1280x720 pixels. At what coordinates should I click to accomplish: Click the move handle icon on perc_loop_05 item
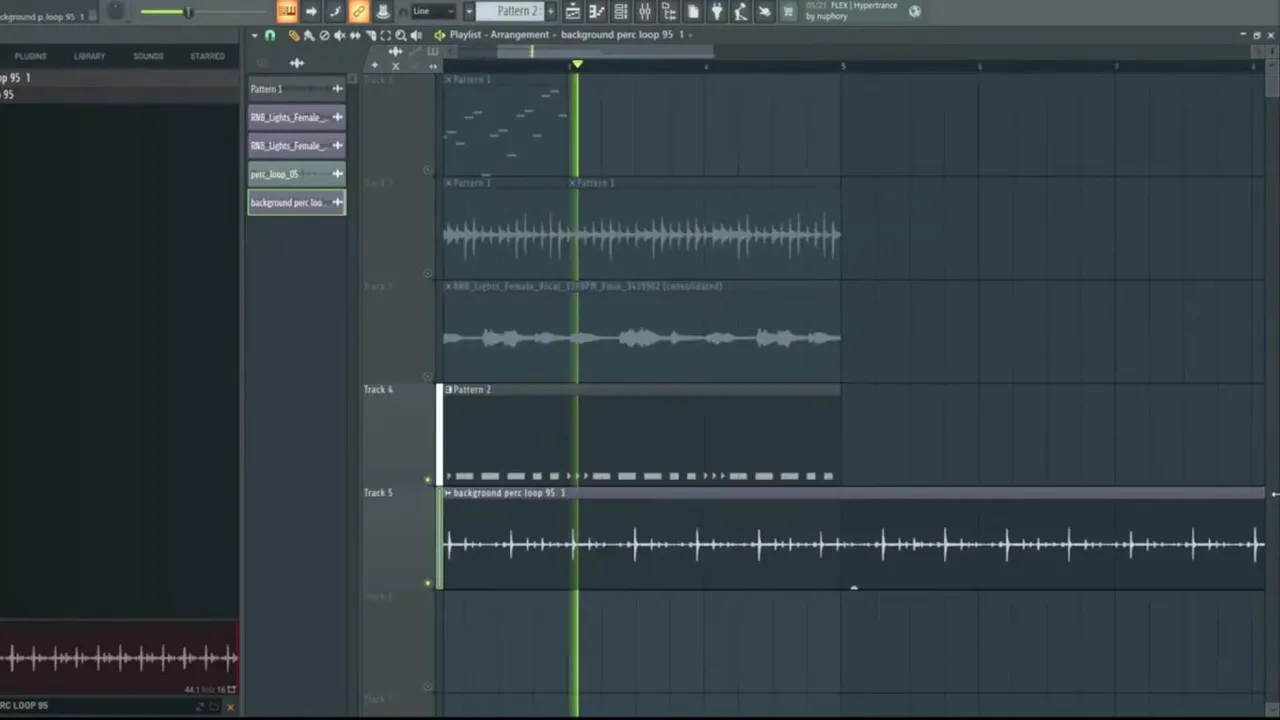pos(337,174)
